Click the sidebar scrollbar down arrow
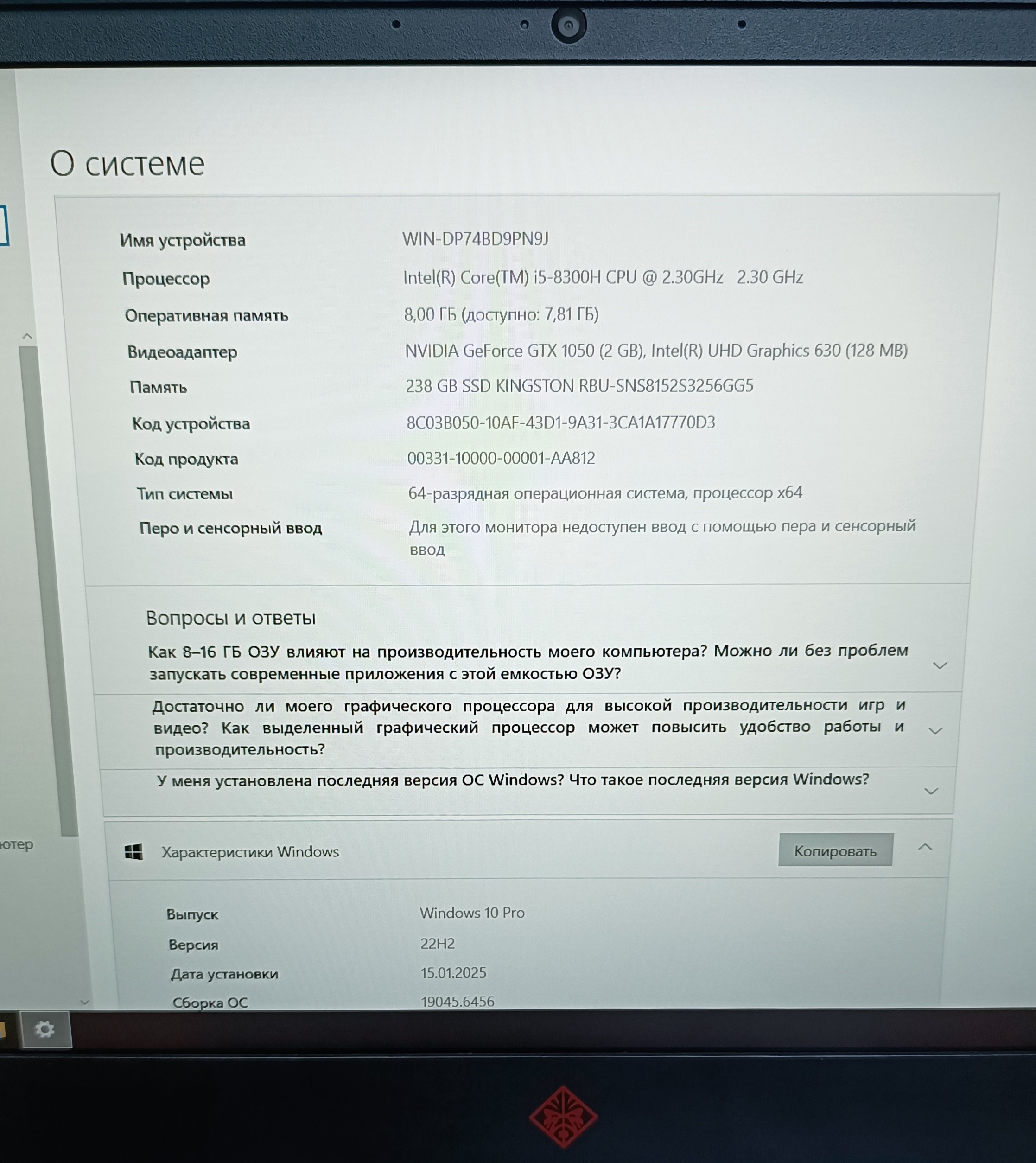Image resolution: width=1036 pixels, height=1163 pixels. (x=85, y=1002)
